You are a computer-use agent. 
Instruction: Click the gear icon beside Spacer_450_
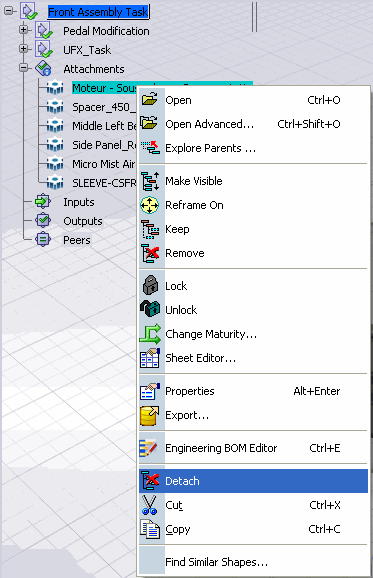[x=55, y=107]
